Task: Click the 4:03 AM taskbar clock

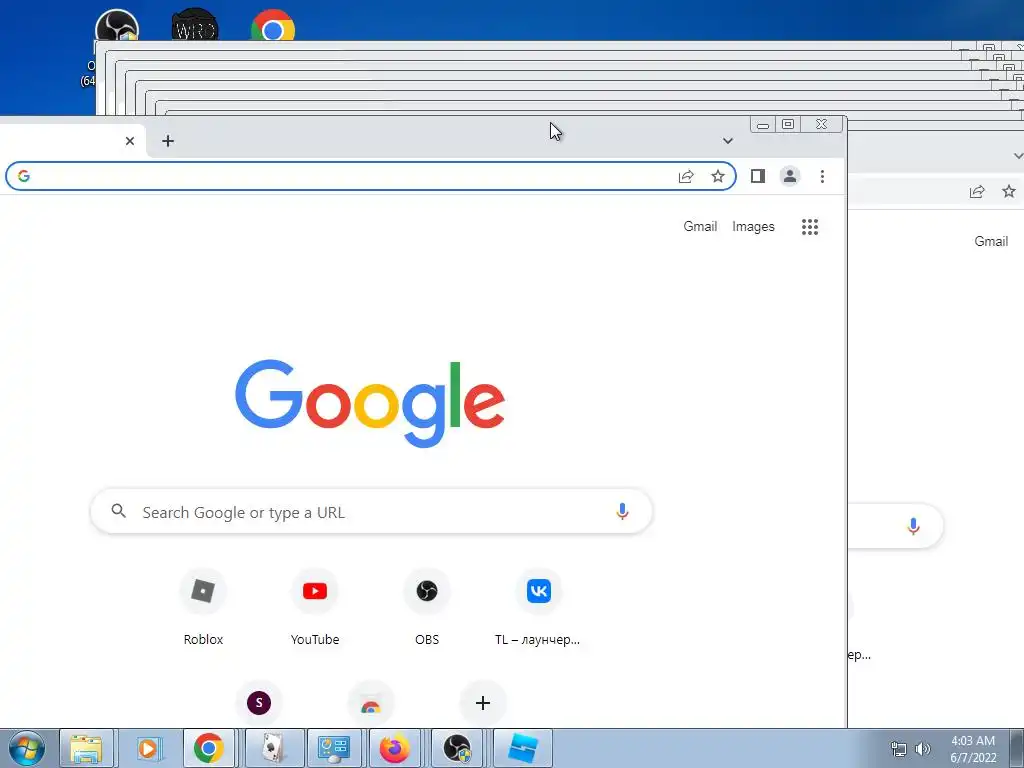Action: (973, 749)
